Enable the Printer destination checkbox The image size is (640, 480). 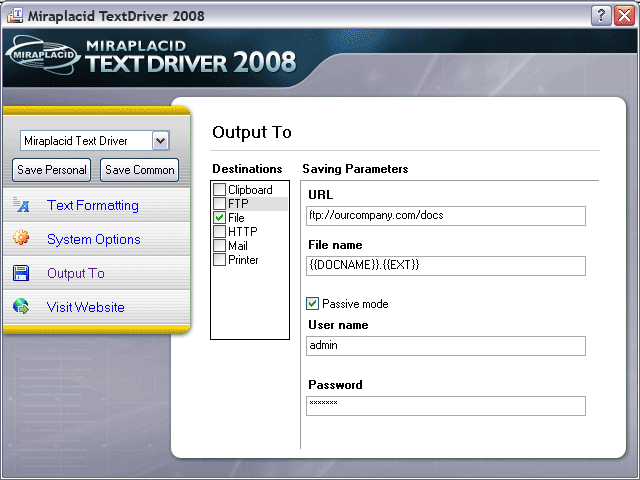coord(220,260)
